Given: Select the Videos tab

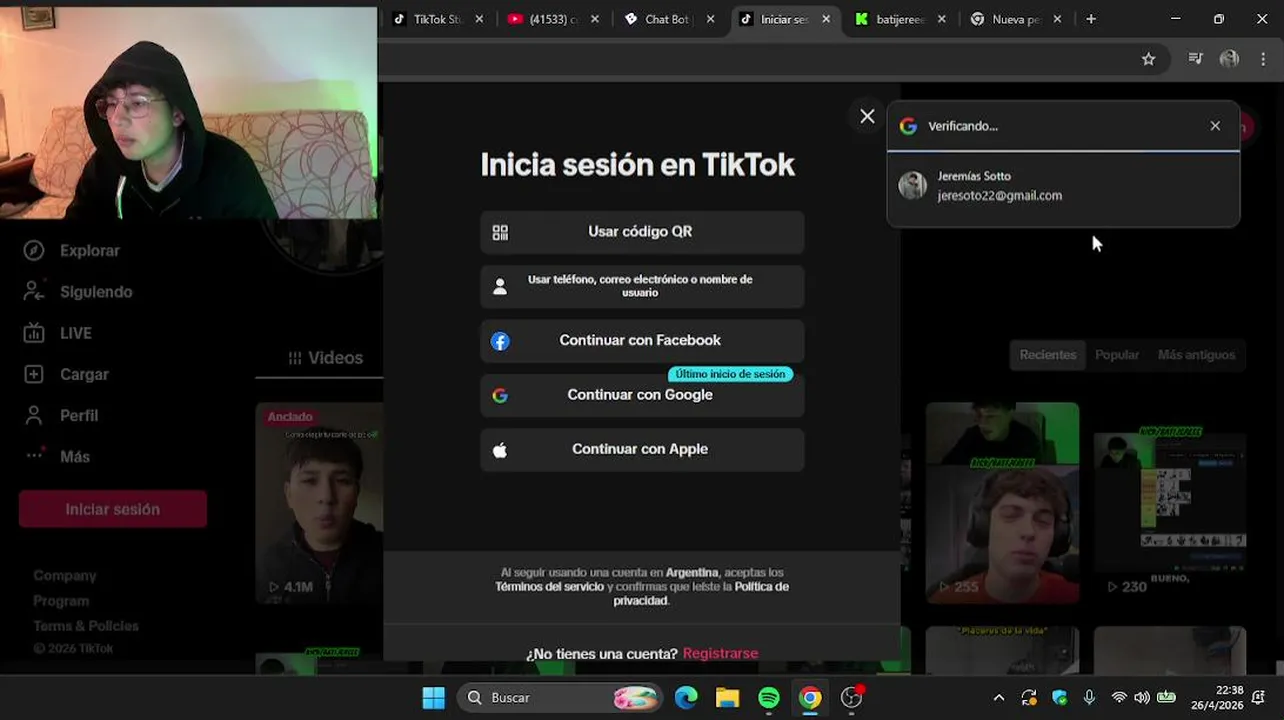Looking at the screenshot, I should click(x=325, y=358).
